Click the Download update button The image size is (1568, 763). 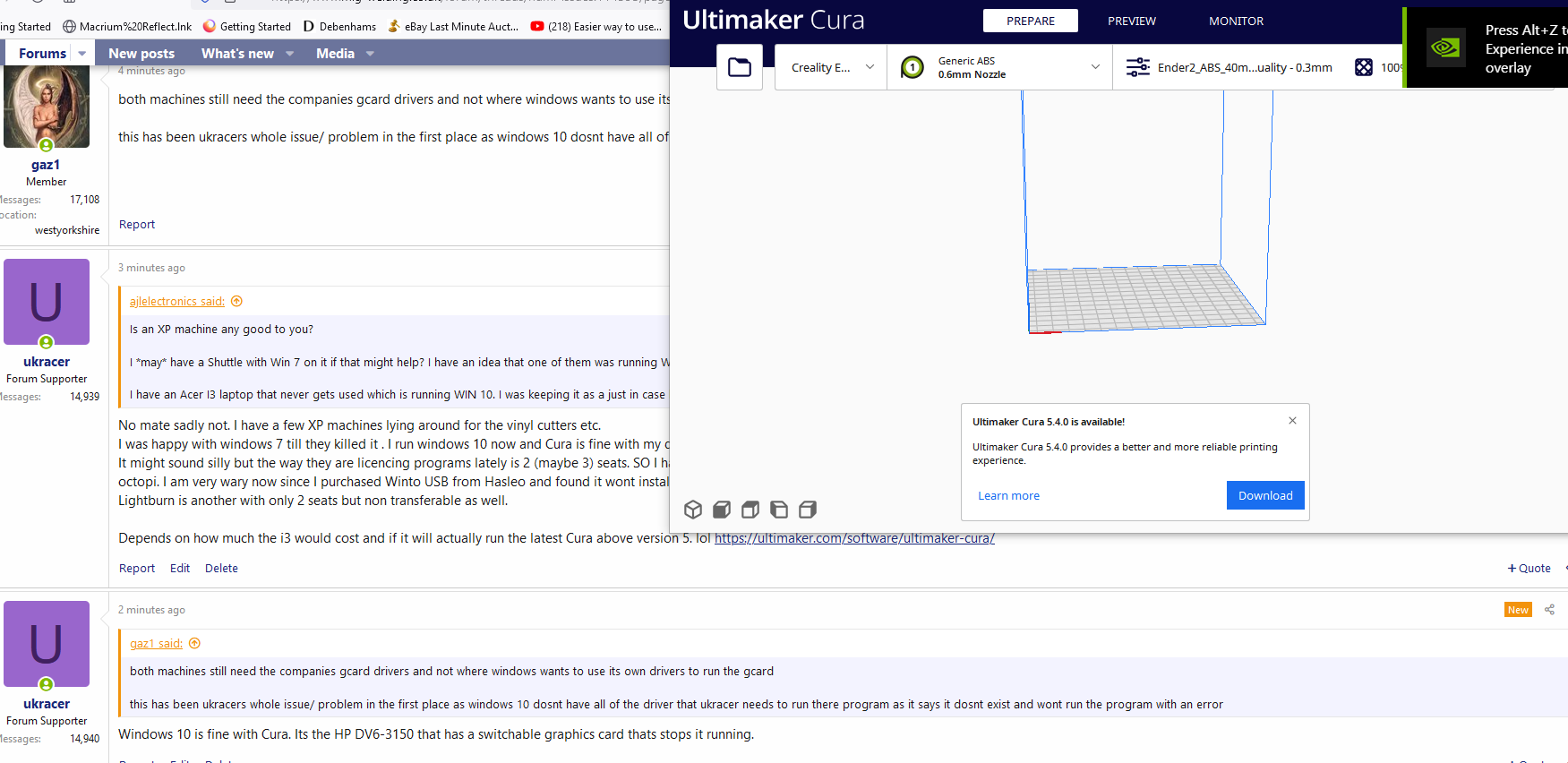1265,495
